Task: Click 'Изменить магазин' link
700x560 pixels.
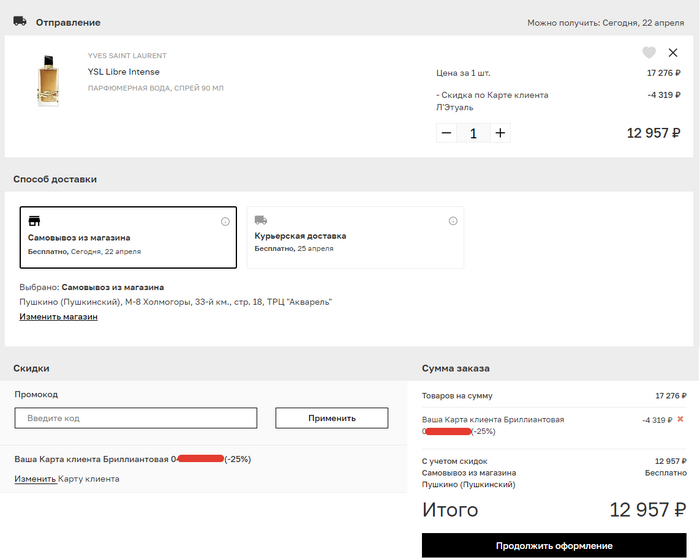Action: 58,317
